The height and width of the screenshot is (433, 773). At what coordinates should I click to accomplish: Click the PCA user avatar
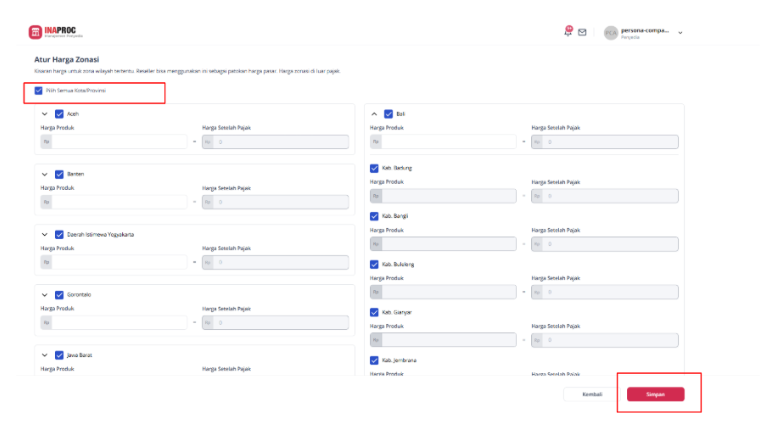(x=610, y=33)
